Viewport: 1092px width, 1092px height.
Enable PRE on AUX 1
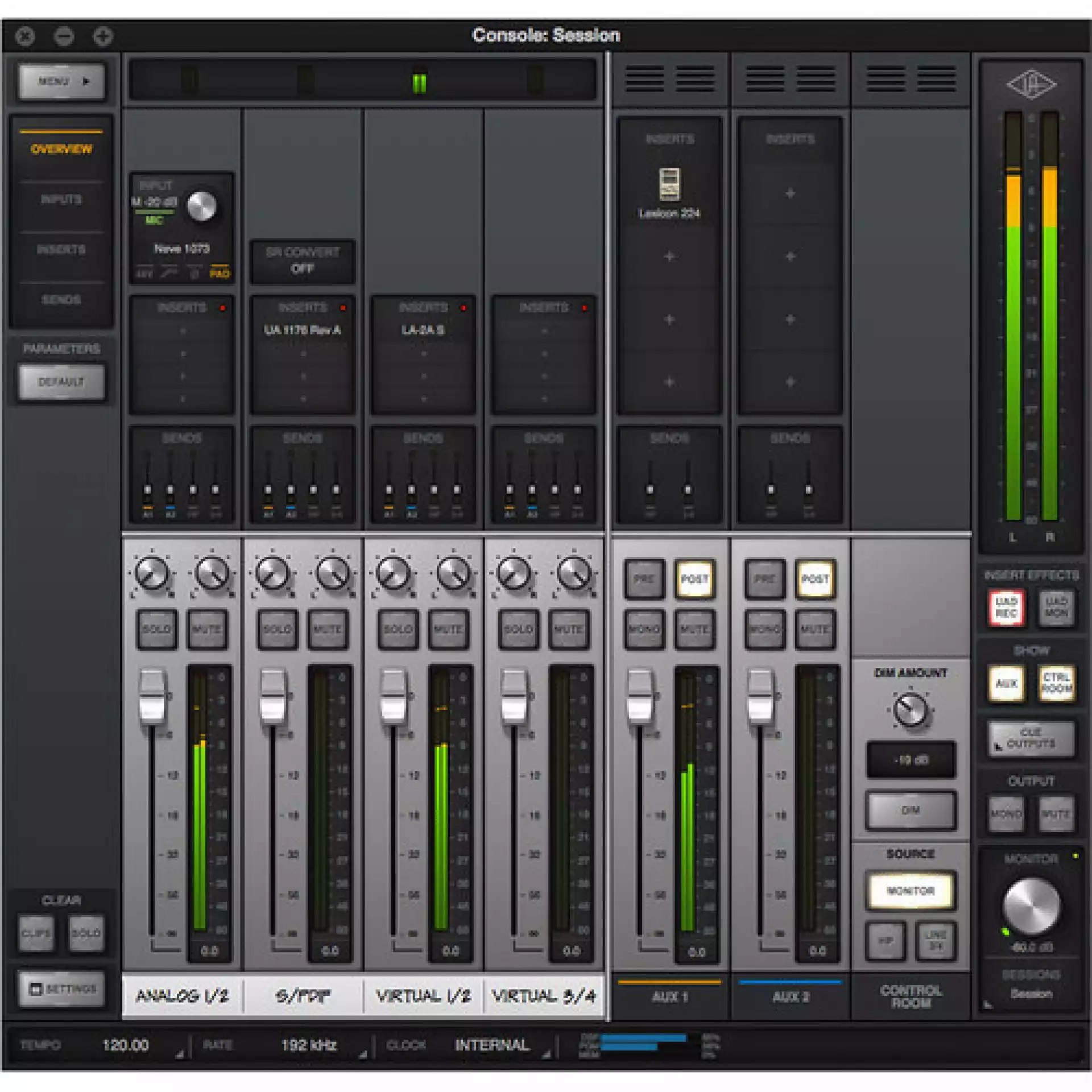click(x=644, y=579)
